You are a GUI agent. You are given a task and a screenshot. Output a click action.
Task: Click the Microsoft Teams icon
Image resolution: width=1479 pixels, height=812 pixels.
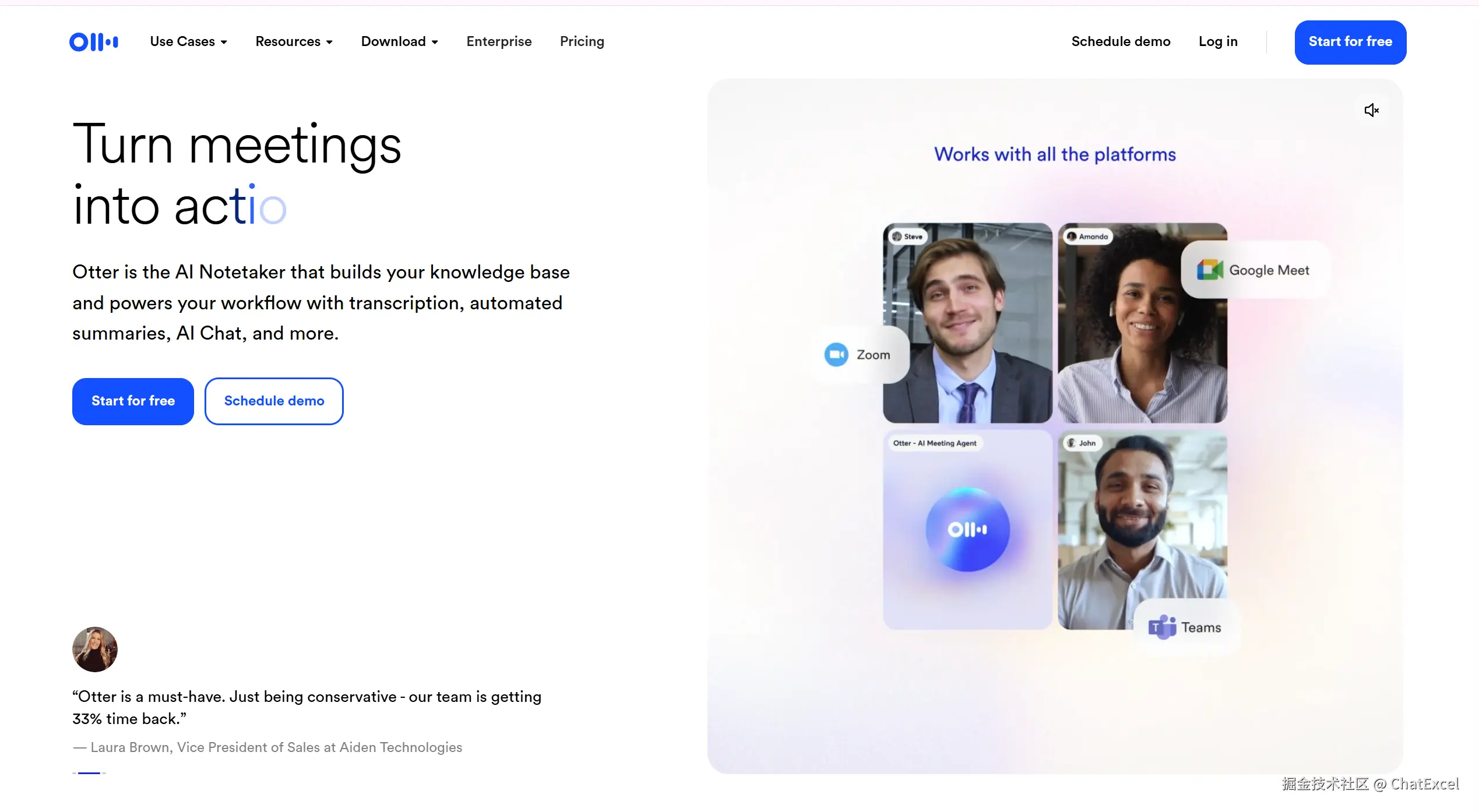click(x=1162, y=627)
